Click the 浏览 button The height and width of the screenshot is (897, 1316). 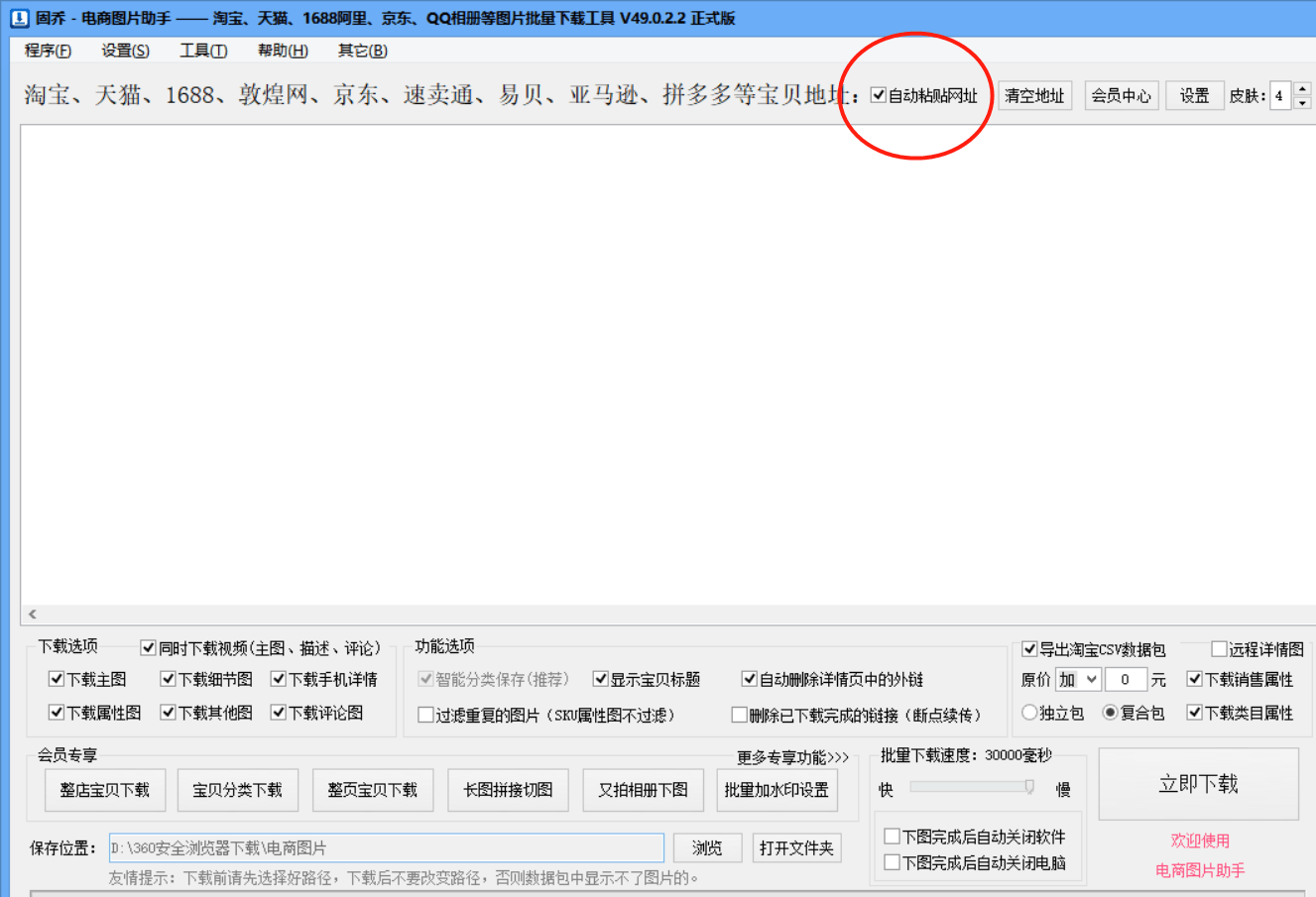tap(707, 847)
